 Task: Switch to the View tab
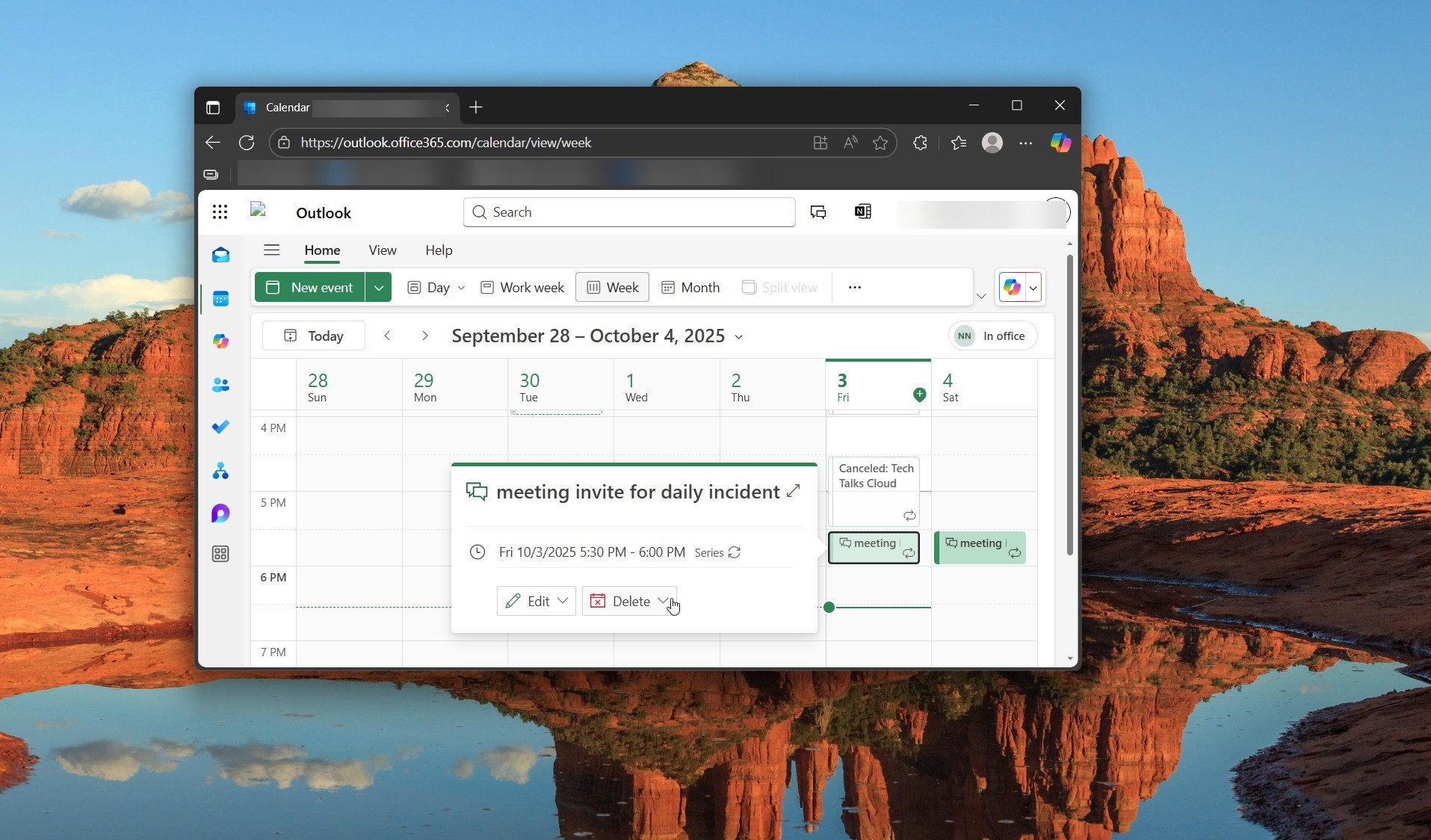382,250
